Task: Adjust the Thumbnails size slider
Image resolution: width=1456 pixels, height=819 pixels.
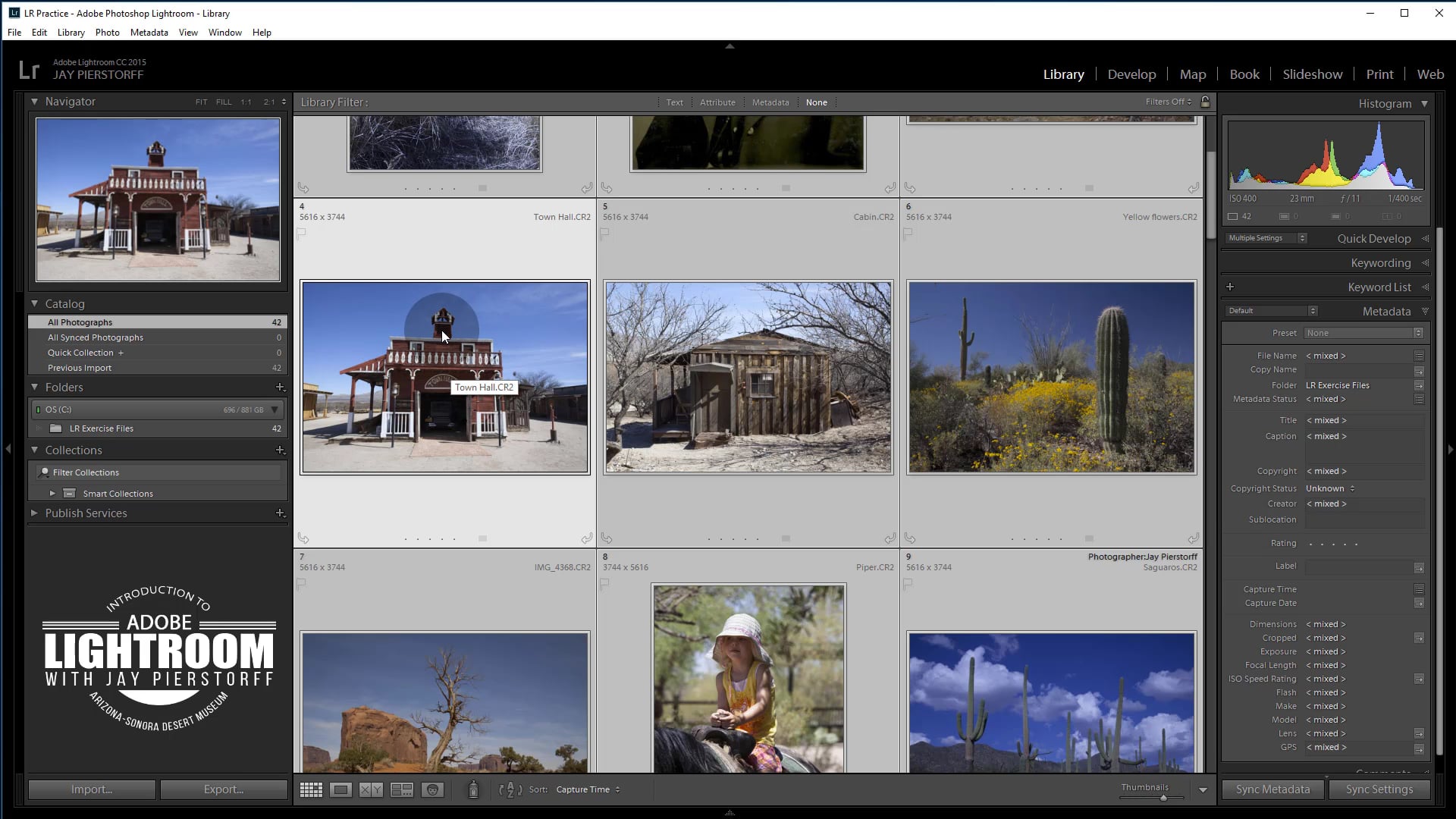Action: (x=1163, y=798)
